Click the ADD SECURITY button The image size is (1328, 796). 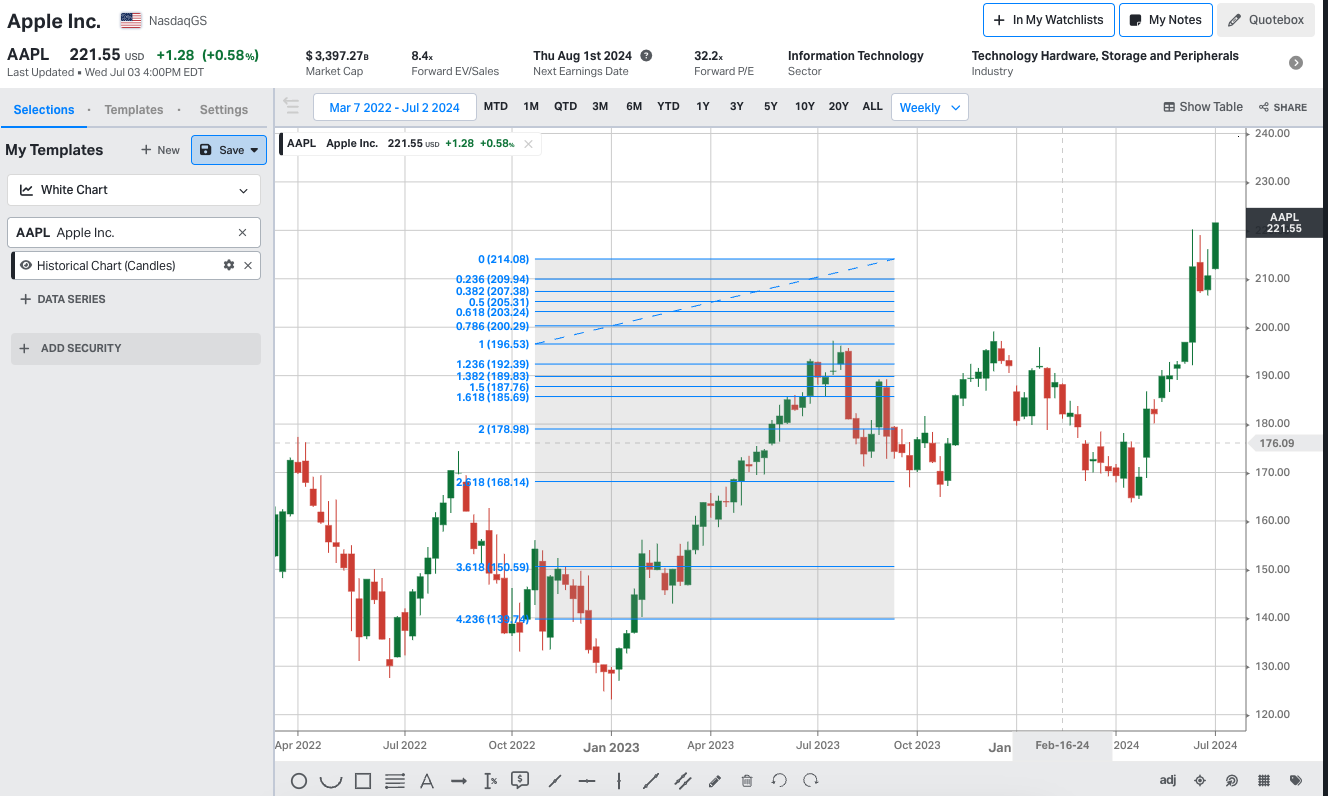coord(136,348)
